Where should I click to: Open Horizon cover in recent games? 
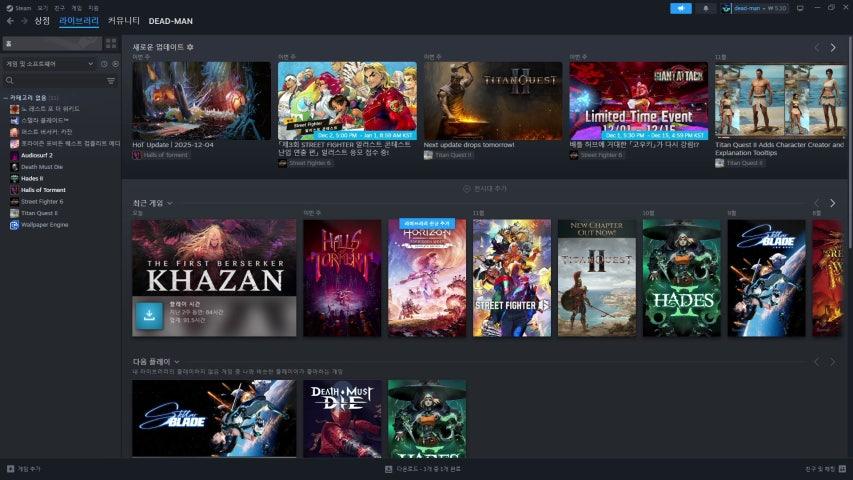pyautogui.click(x=427, y=278)
